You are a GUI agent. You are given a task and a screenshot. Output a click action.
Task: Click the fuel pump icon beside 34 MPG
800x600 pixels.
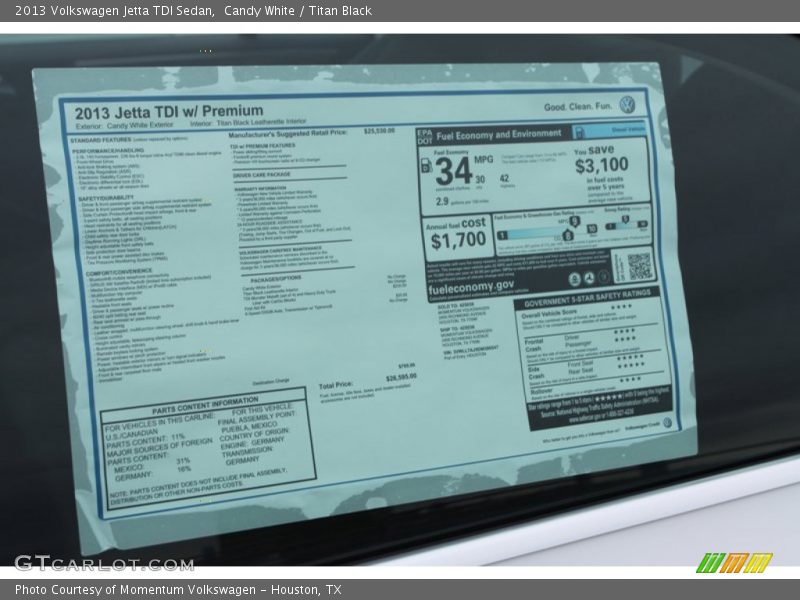pos(426,166)
